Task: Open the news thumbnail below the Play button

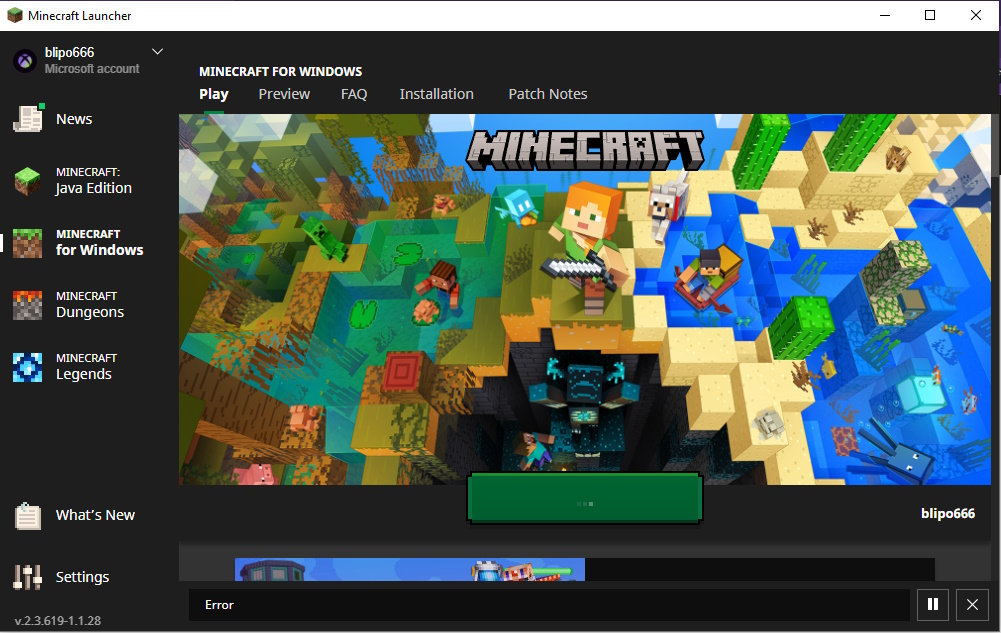Action: pyautogui.click(x=410, y=569)
